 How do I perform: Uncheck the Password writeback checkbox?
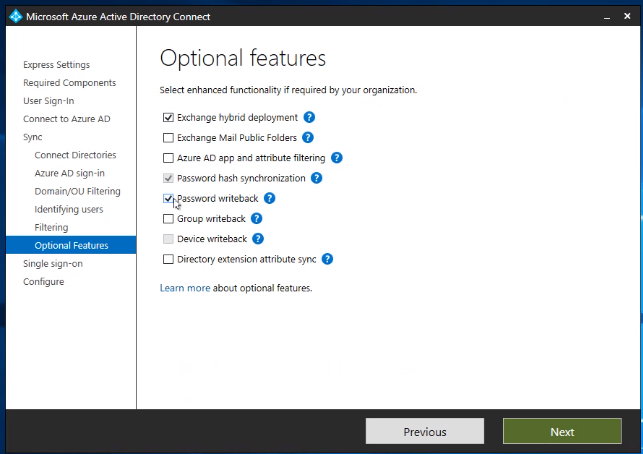point(168,198)
